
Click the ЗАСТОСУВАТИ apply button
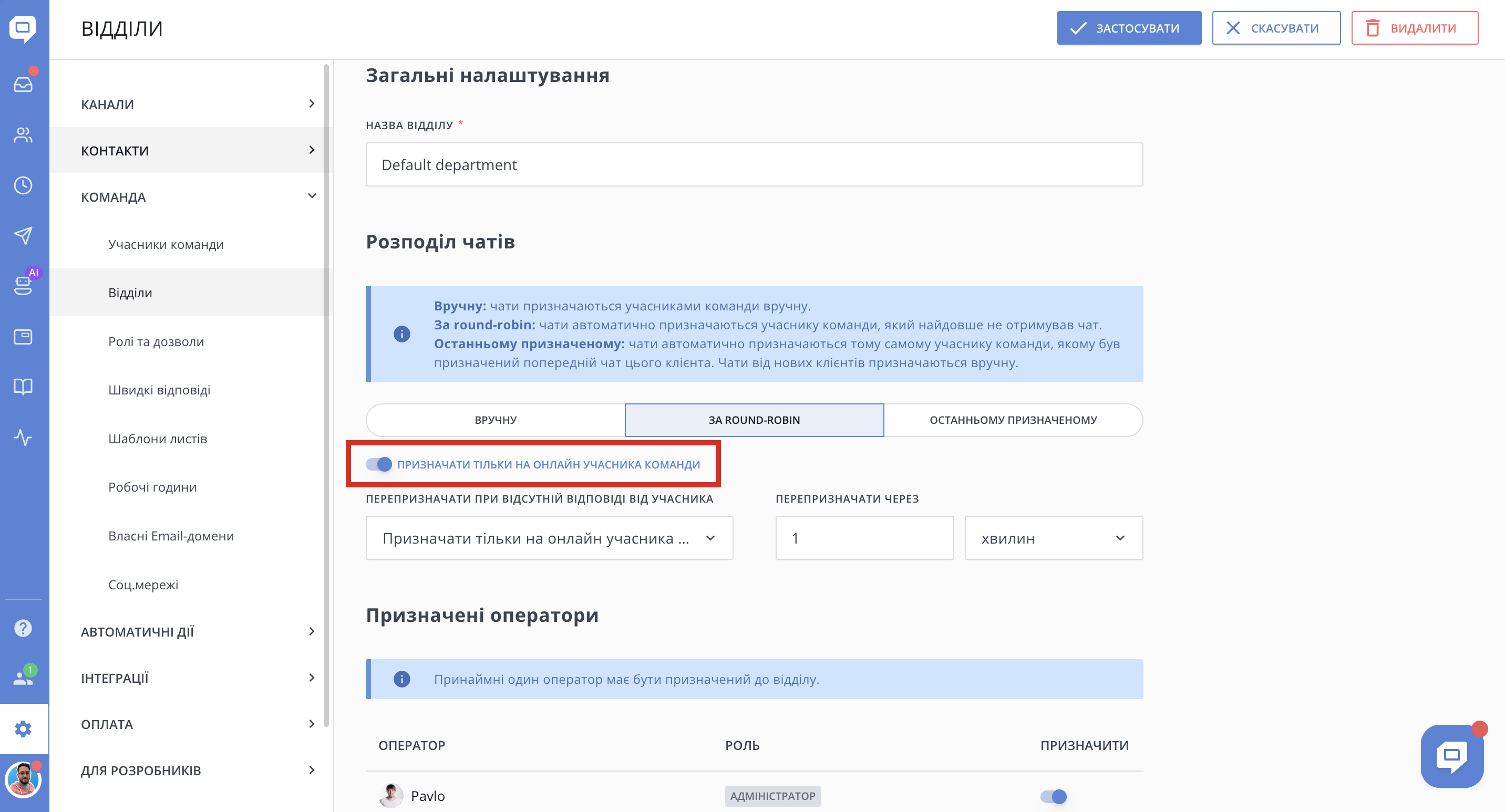(x=1129, y=28)
